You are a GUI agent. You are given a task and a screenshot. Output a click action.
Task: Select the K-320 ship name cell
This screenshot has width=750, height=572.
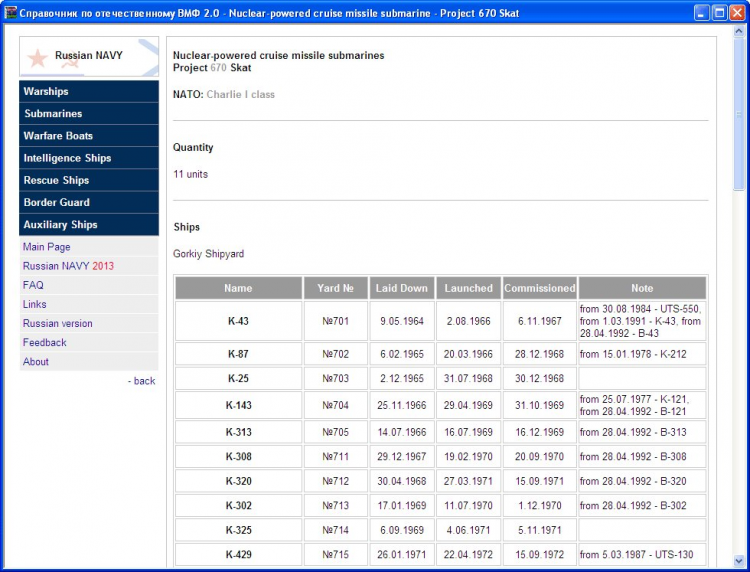tap(238, 481)
